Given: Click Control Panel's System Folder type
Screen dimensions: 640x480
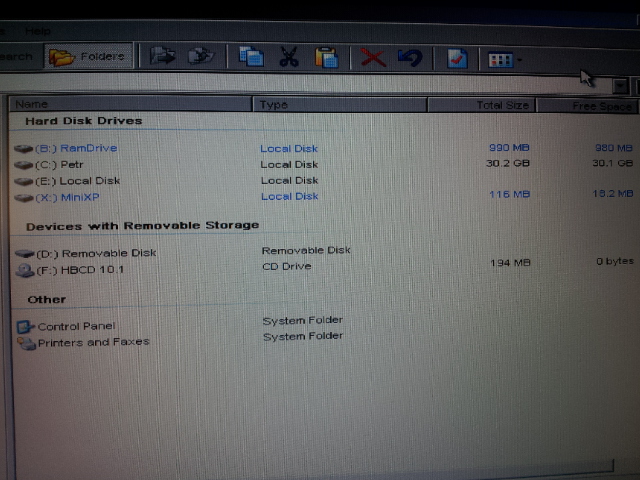Looking at the screenshot, I should (303, 320).
